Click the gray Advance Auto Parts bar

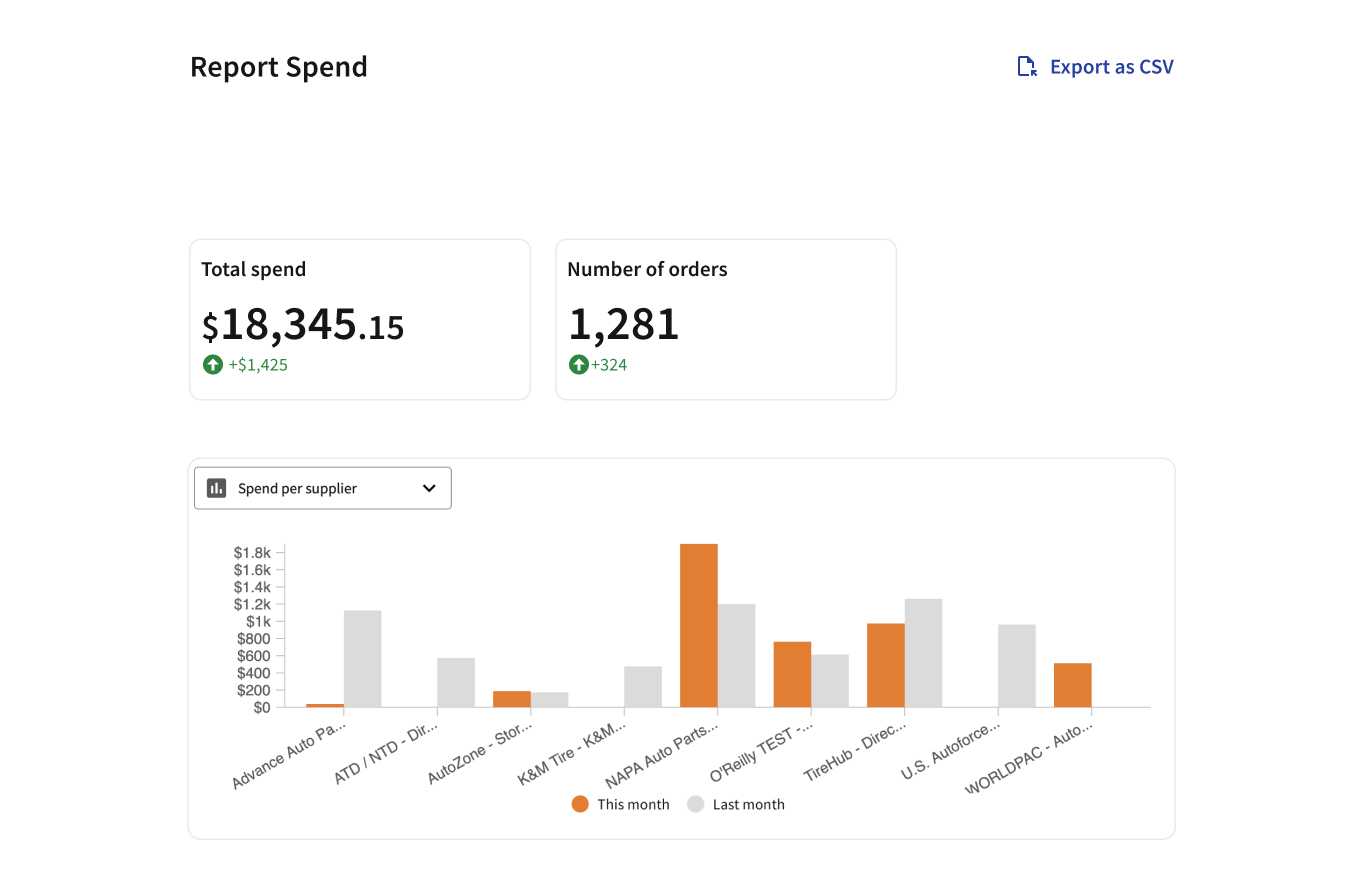point(363,659)
